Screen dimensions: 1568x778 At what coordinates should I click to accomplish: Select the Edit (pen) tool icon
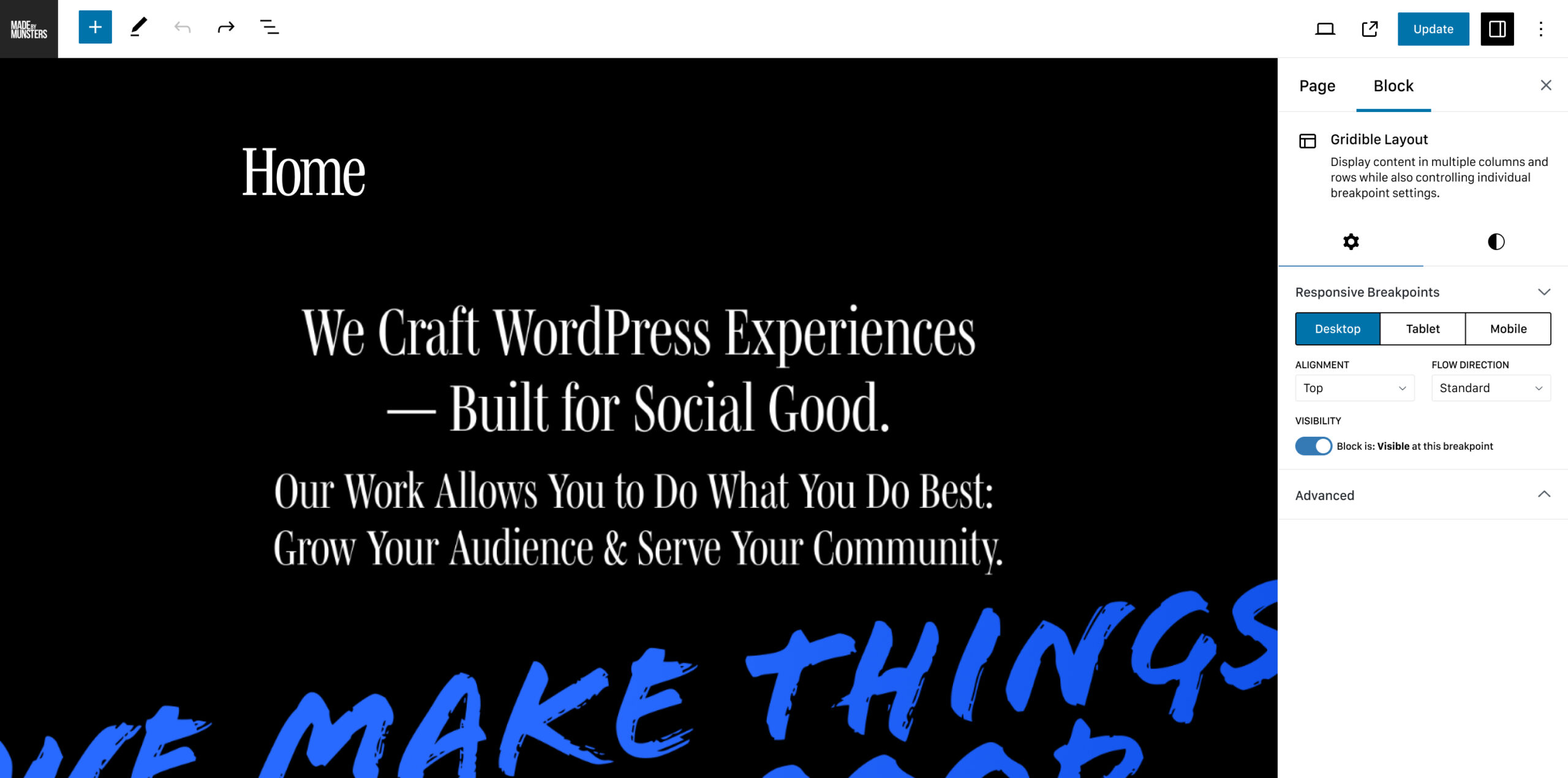click(139, 27)
